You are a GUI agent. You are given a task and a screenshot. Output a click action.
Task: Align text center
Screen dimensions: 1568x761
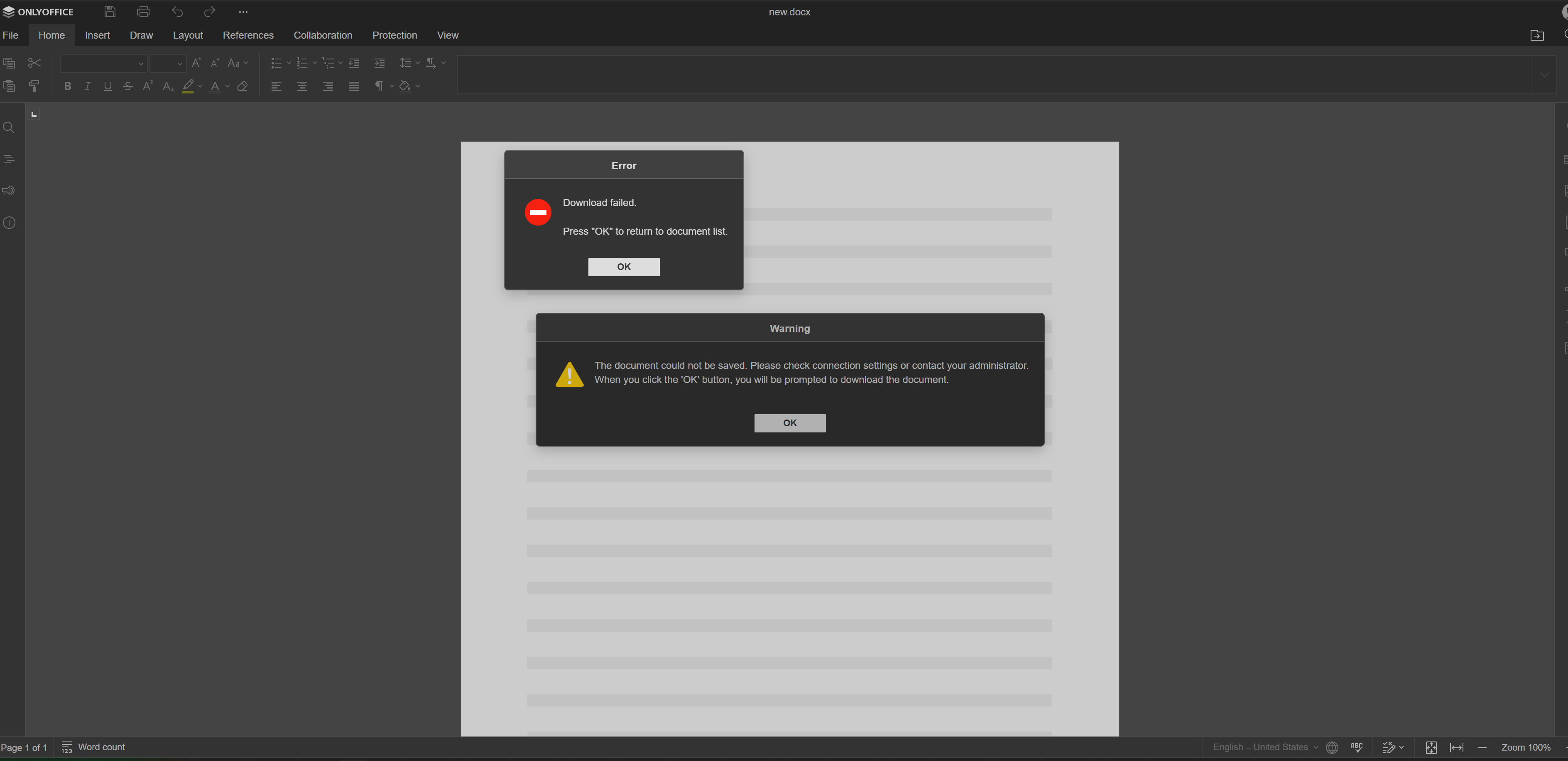(x=302, y=86)
